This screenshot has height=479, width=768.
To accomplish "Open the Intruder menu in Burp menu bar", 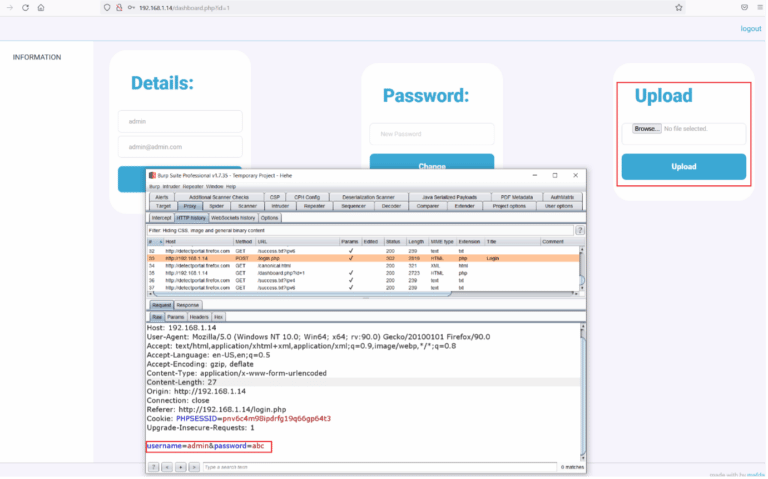I will (x=170, y=186).
